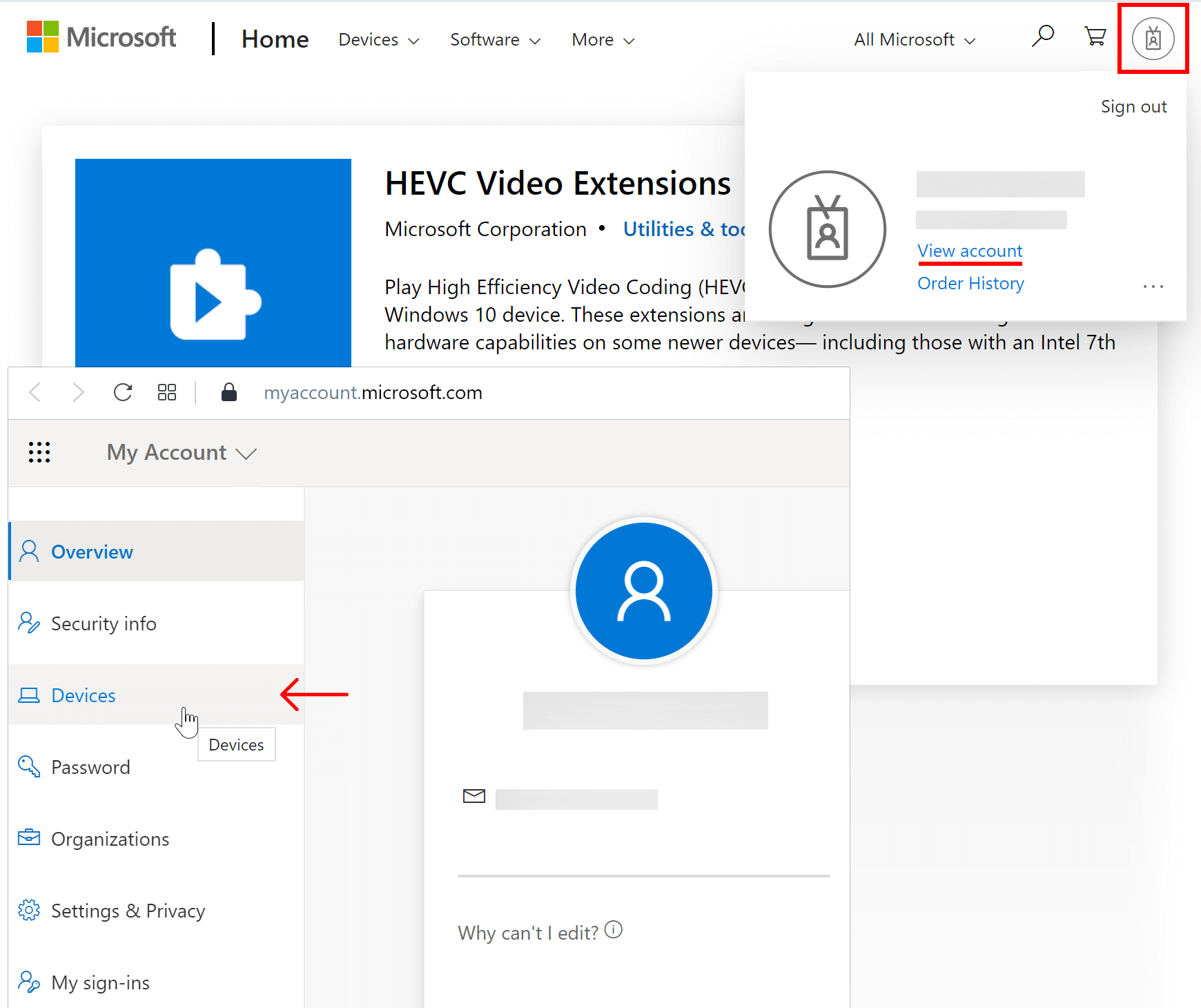Image resolution: width=1201 pixels, height=1008 pixels.
Task: Click the Settings & Privacy gear icon
Action: click(x=29, y=910)
